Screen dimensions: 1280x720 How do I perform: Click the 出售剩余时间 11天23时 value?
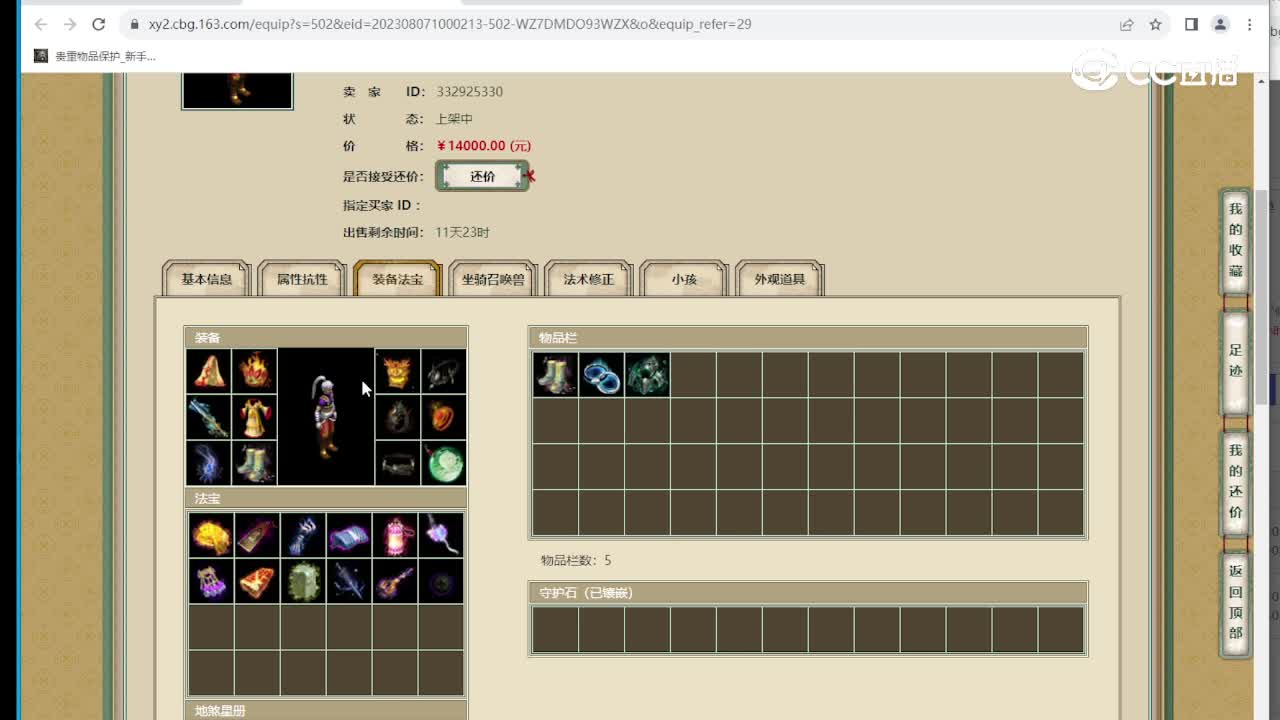click(x=462, y=233)
